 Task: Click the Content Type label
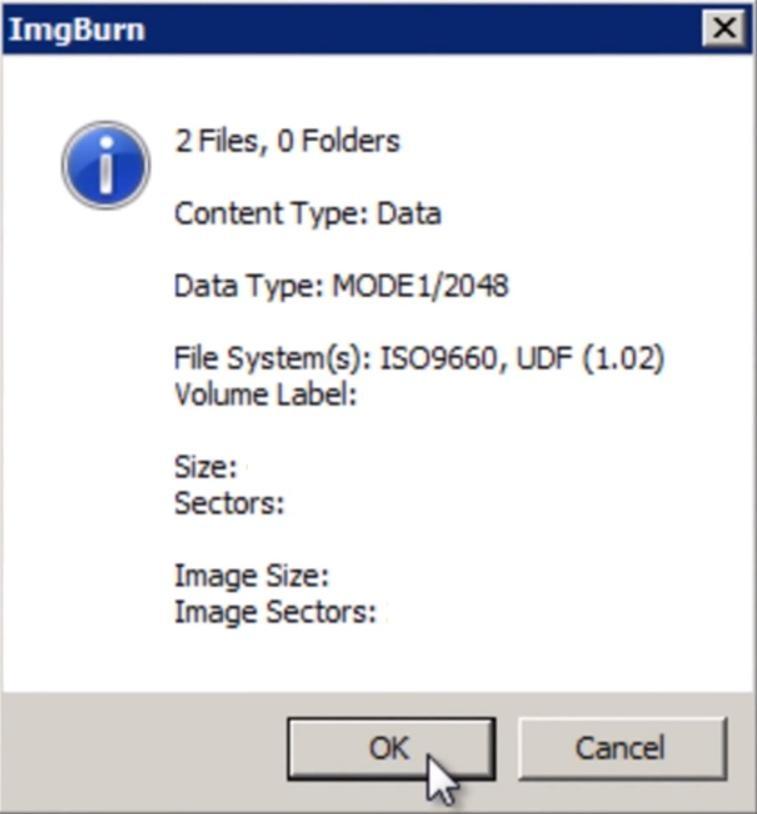(272, 214)
